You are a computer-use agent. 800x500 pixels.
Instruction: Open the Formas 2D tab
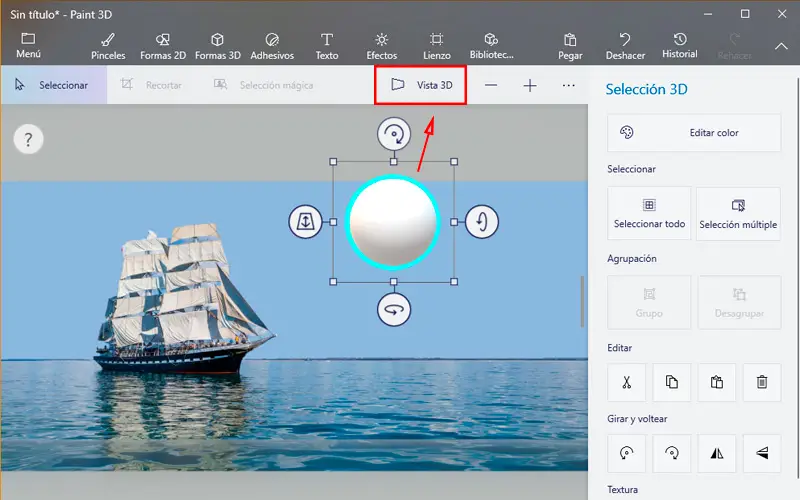click(163, 46)
